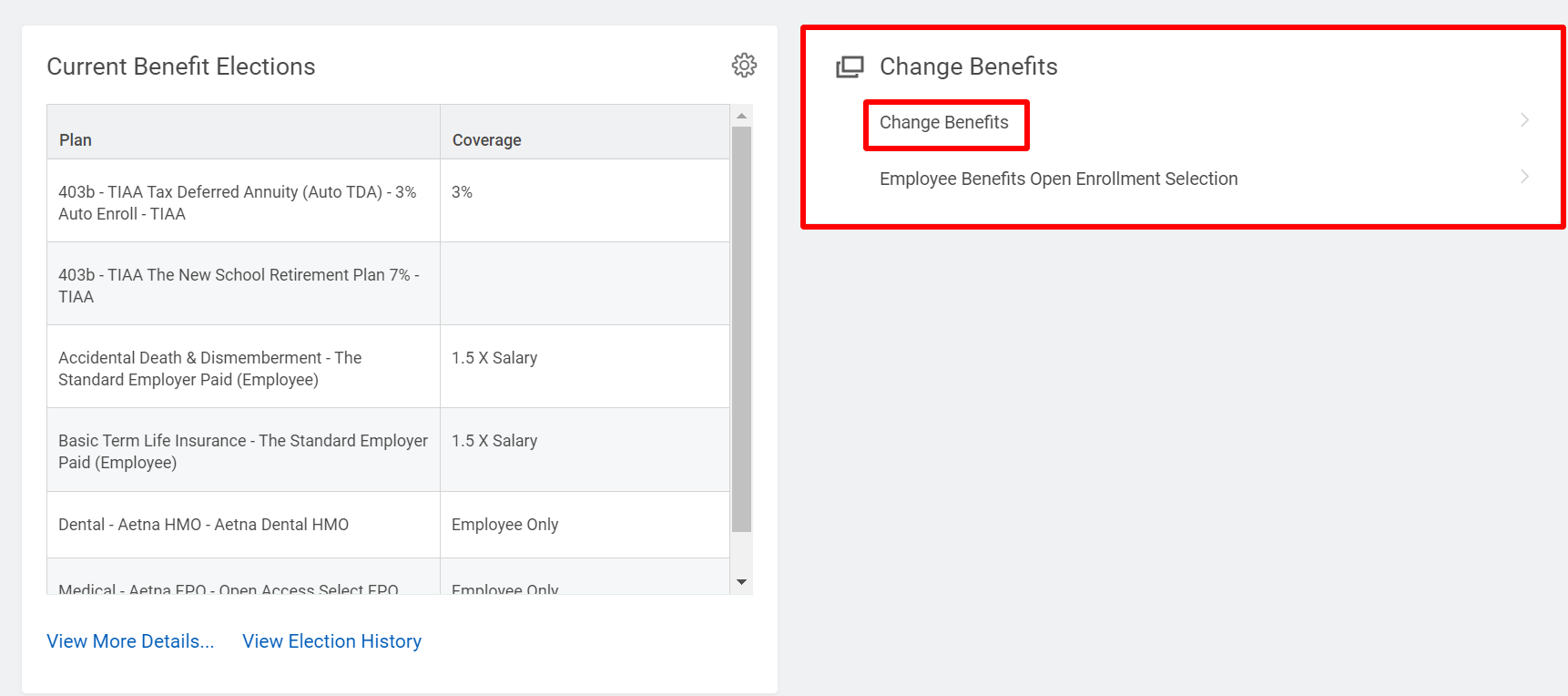Open View Election History link
This screenshot has height=696, width=1568.
tap(331, 641)
